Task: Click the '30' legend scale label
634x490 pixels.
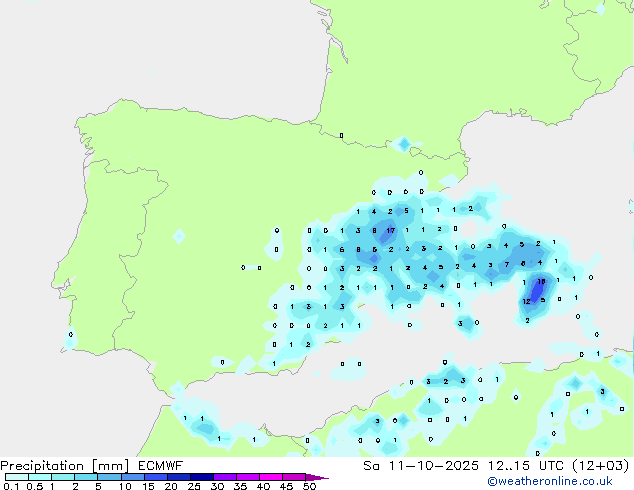Action: pos(217,486)
